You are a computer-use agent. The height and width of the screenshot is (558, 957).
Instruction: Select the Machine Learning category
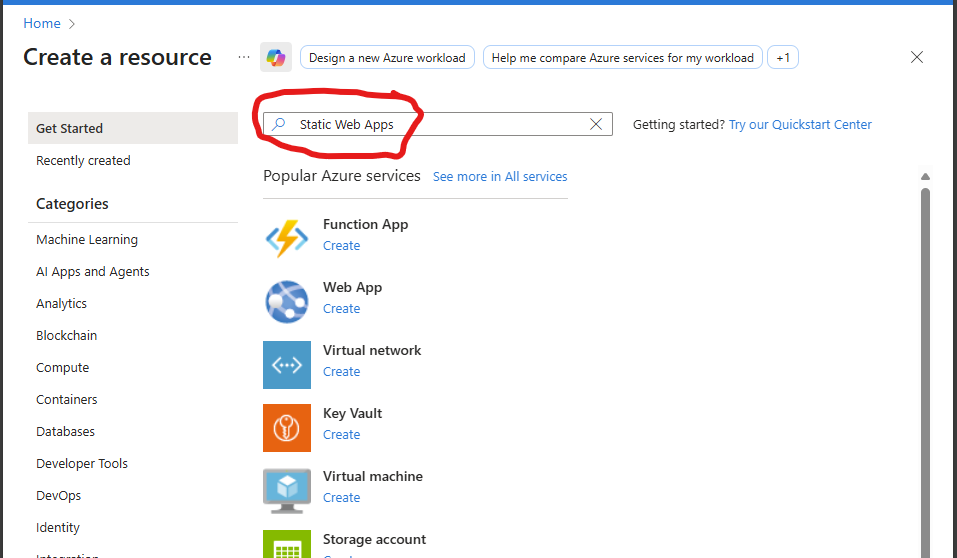pyautogui.click(x=87, y=239)
